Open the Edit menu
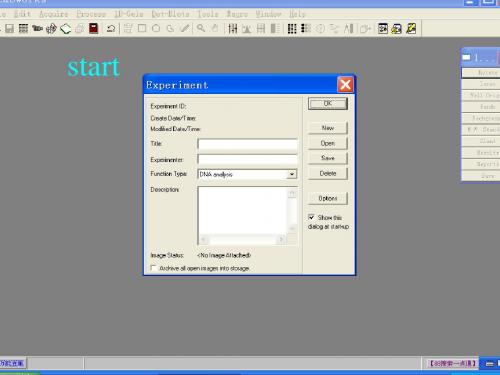Image resolution: width=500 pixels, height=375 pixels. click(22, 14)
